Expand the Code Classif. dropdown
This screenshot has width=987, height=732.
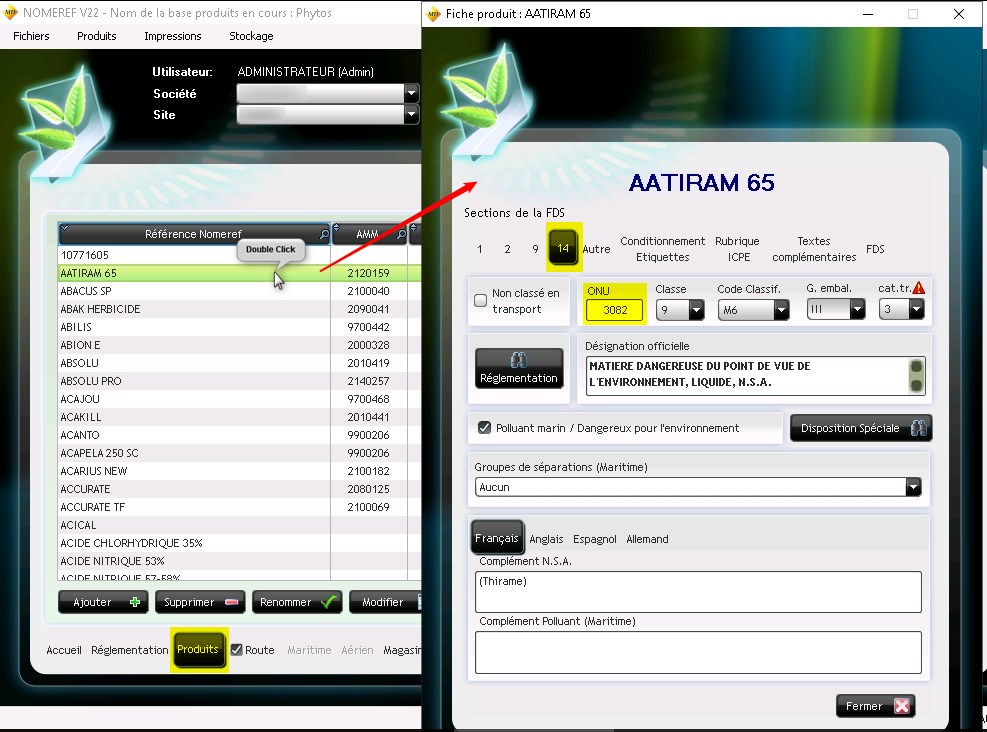(x=780, y=310)
